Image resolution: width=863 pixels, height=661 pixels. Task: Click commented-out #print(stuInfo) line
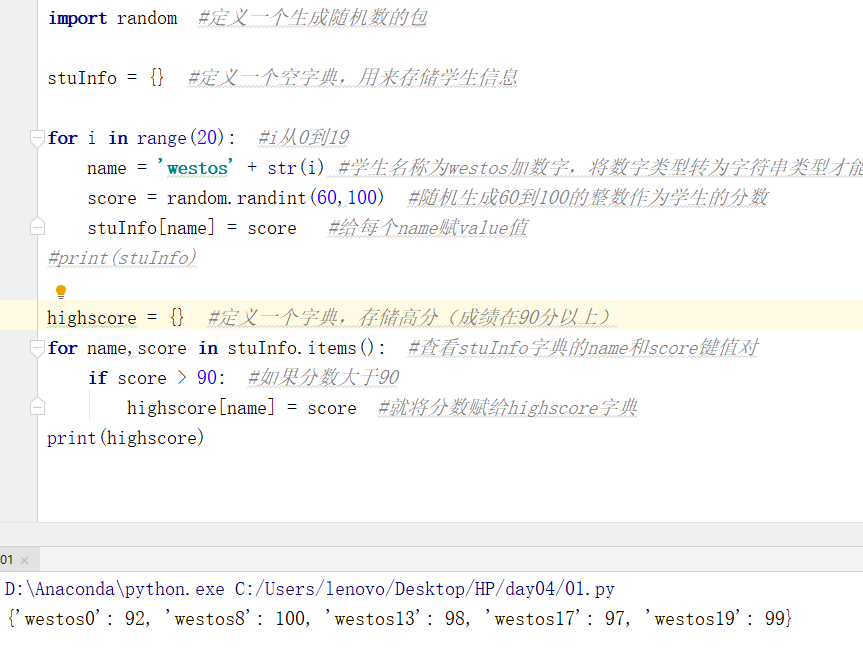pyautogui.click(x=122, y=258)
